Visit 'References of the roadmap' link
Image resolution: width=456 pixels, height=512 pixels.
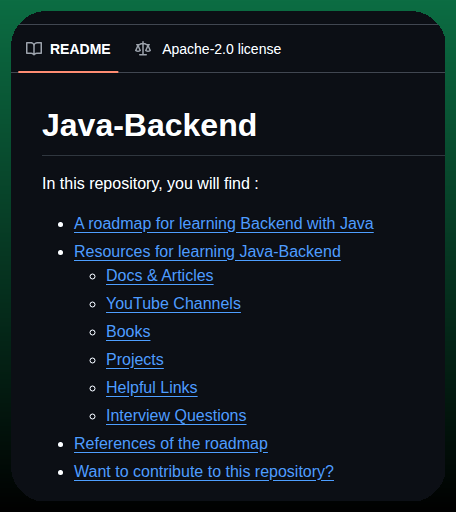171,444
